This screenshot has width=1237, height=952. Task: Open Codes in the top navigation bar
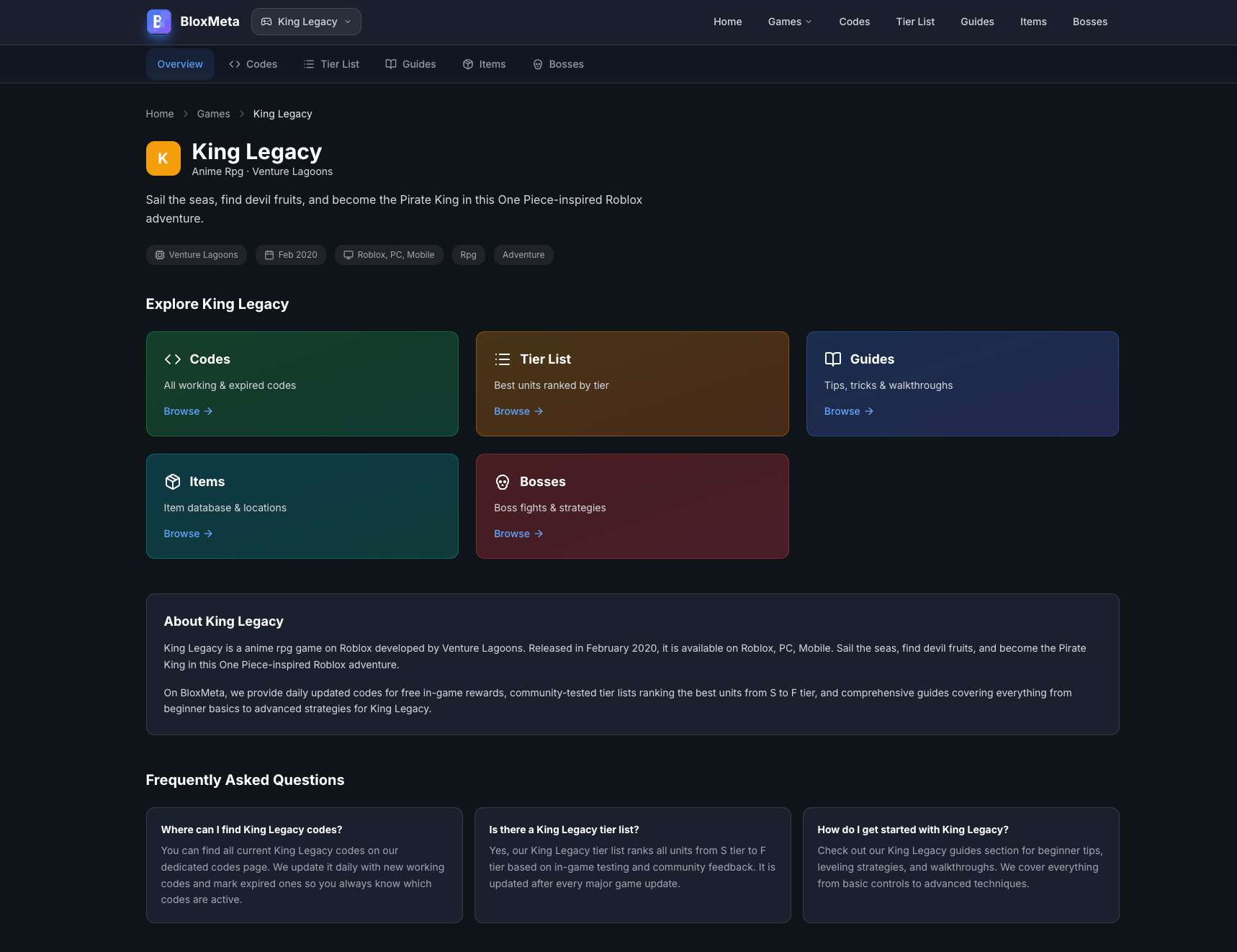(x=854, y=22)
